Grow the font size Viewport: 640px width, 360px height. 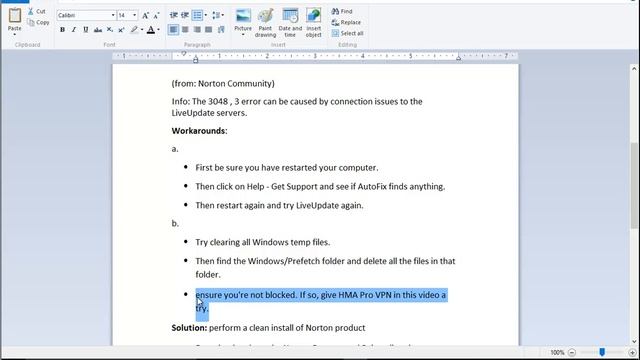pos(145,16)
